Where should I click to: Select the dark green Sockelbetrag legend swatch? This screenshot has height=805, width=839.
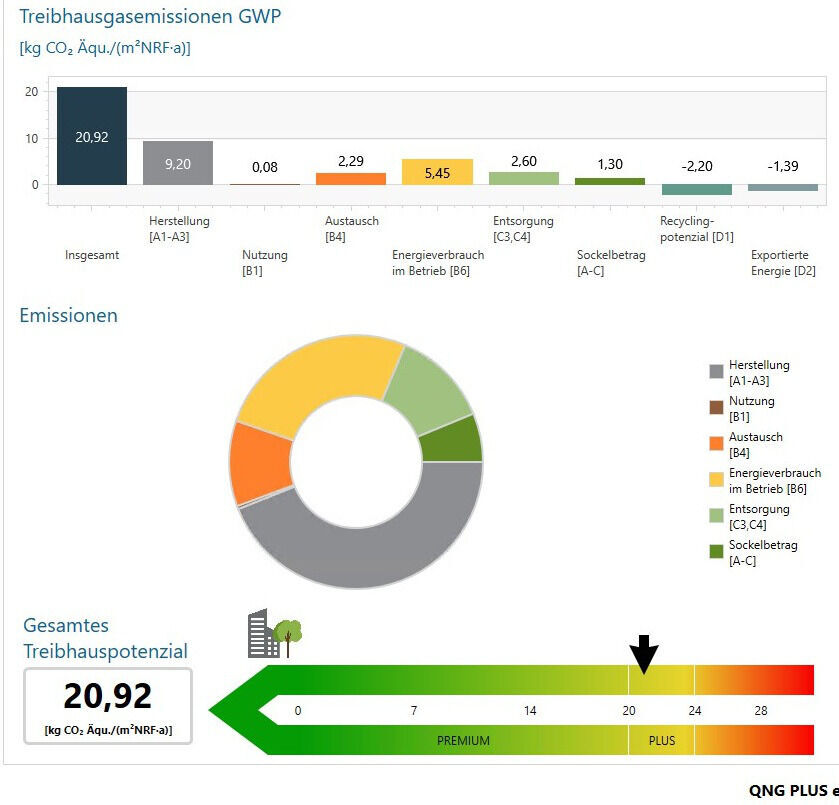[x=716, y=552]
